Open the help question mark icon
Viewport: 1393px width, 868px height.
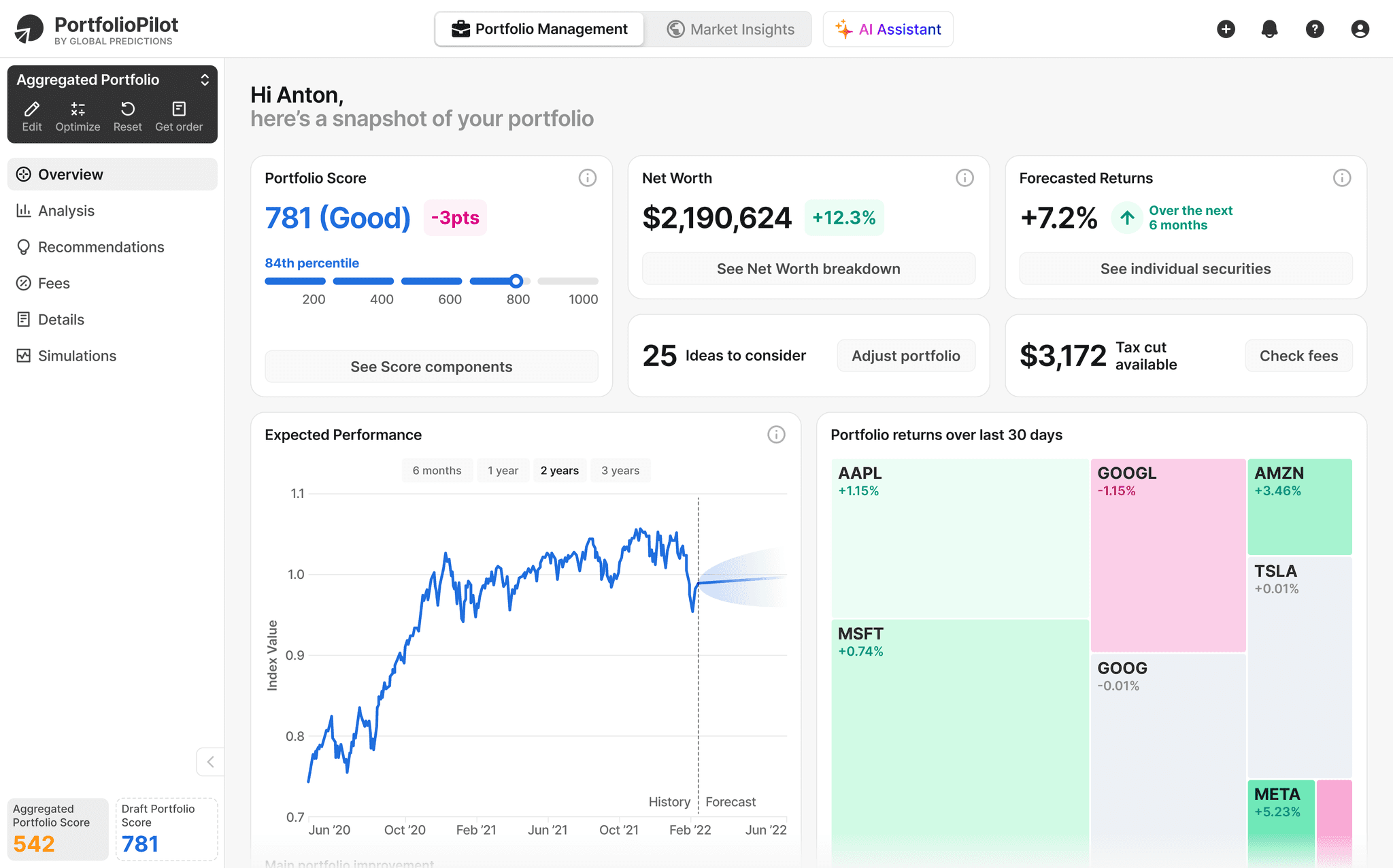click(x=1315, y=29)
